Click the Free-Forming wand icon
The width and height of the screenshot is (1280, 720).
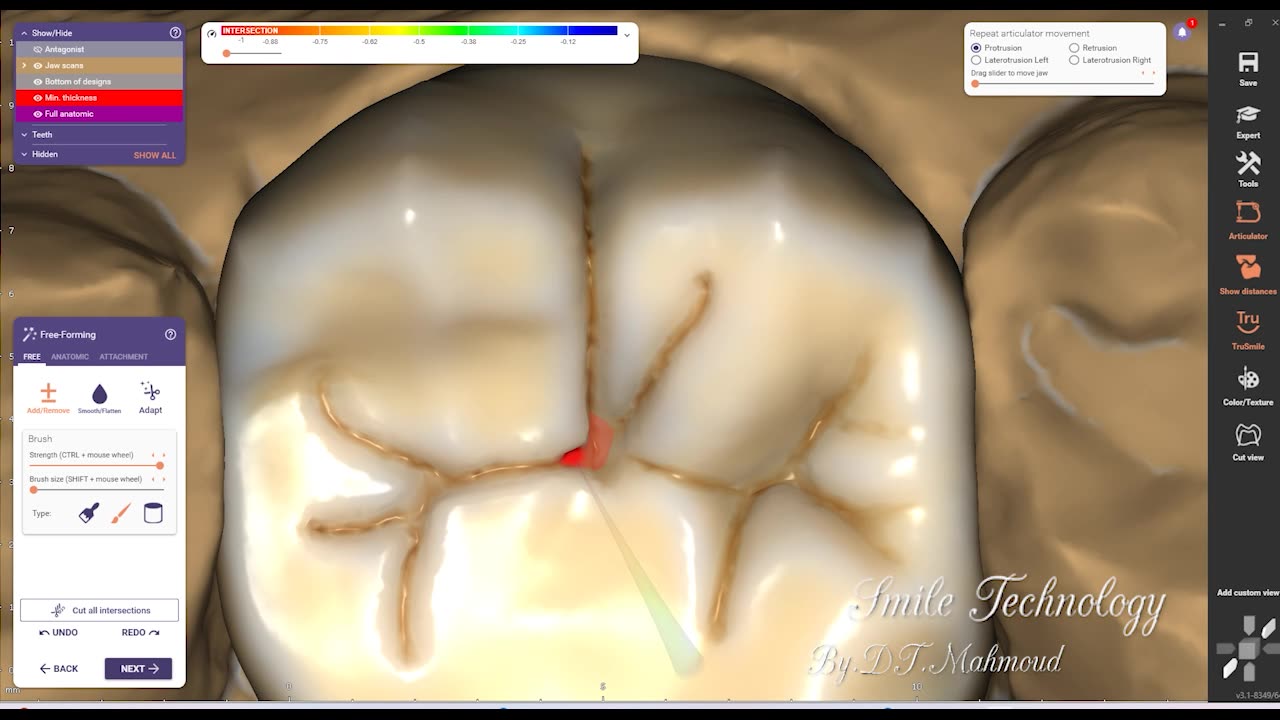29,334
